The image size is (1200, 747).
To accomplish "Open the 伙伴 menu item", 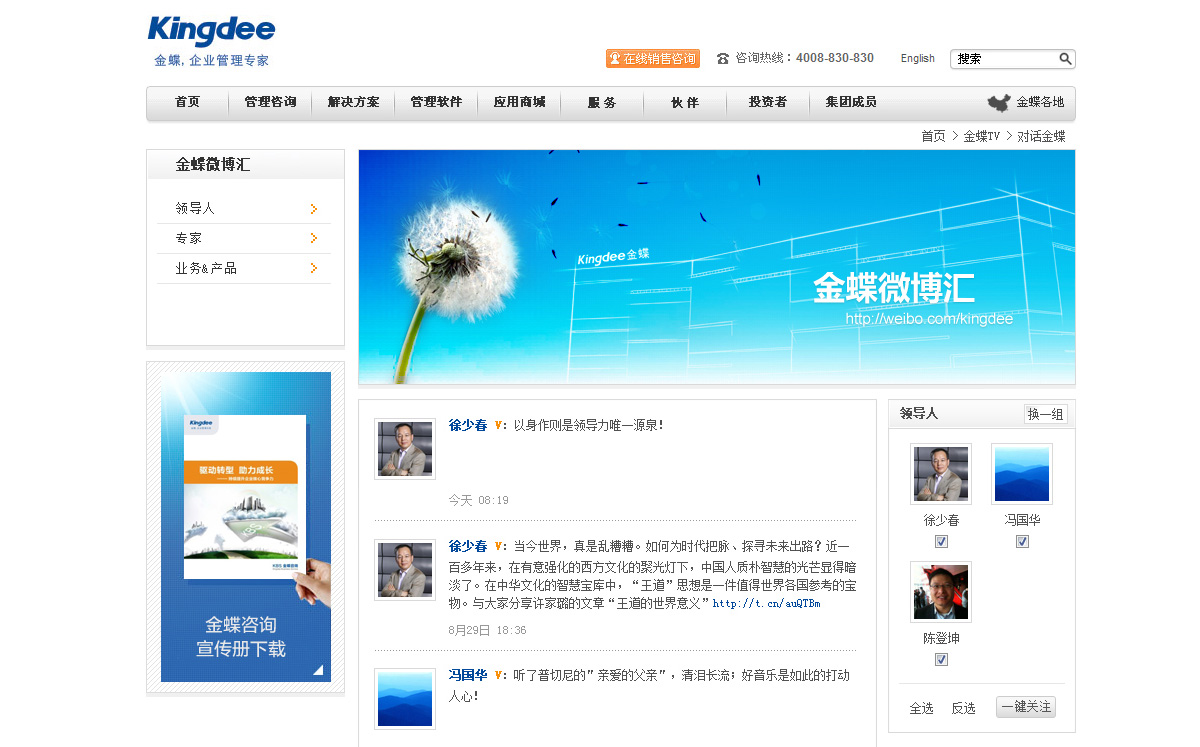I will (x=685, y=102).
